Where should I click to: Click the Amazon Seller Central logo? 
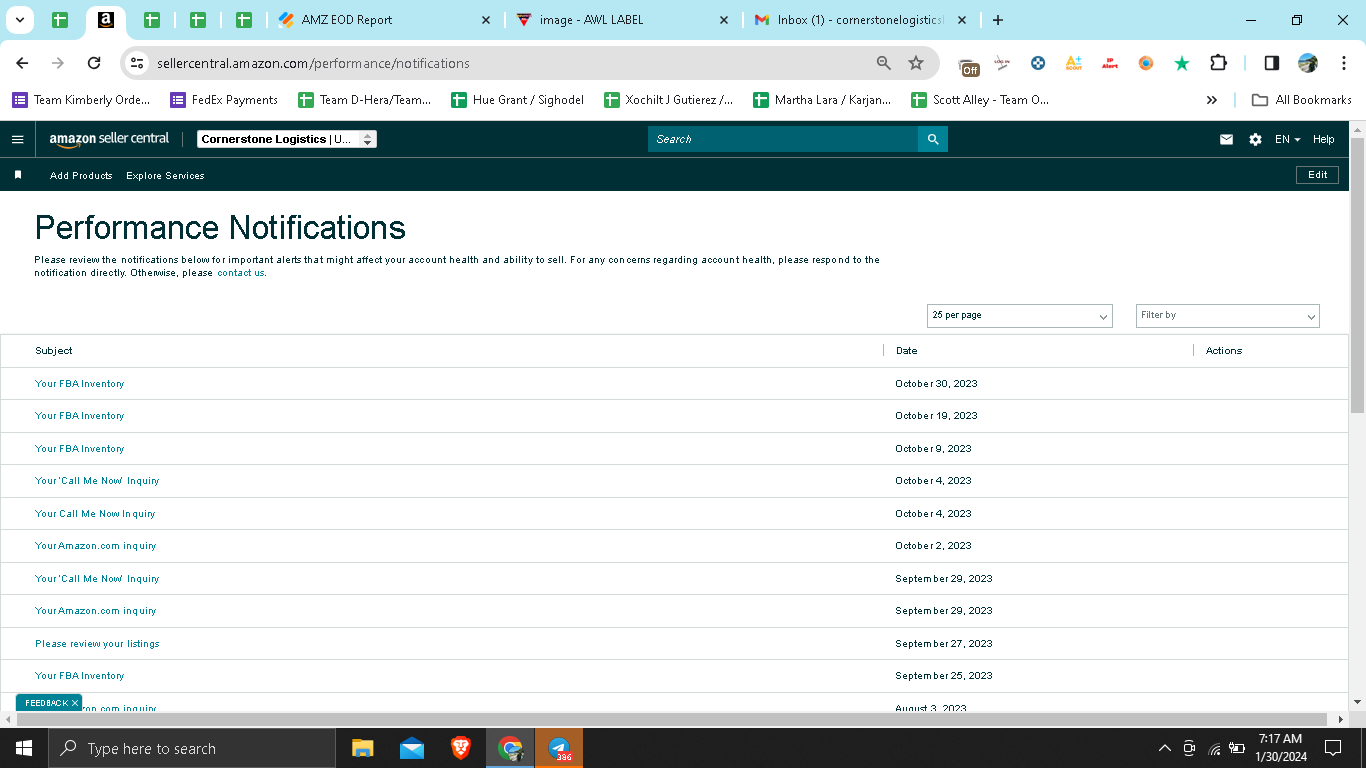click(x=109, y=139)
